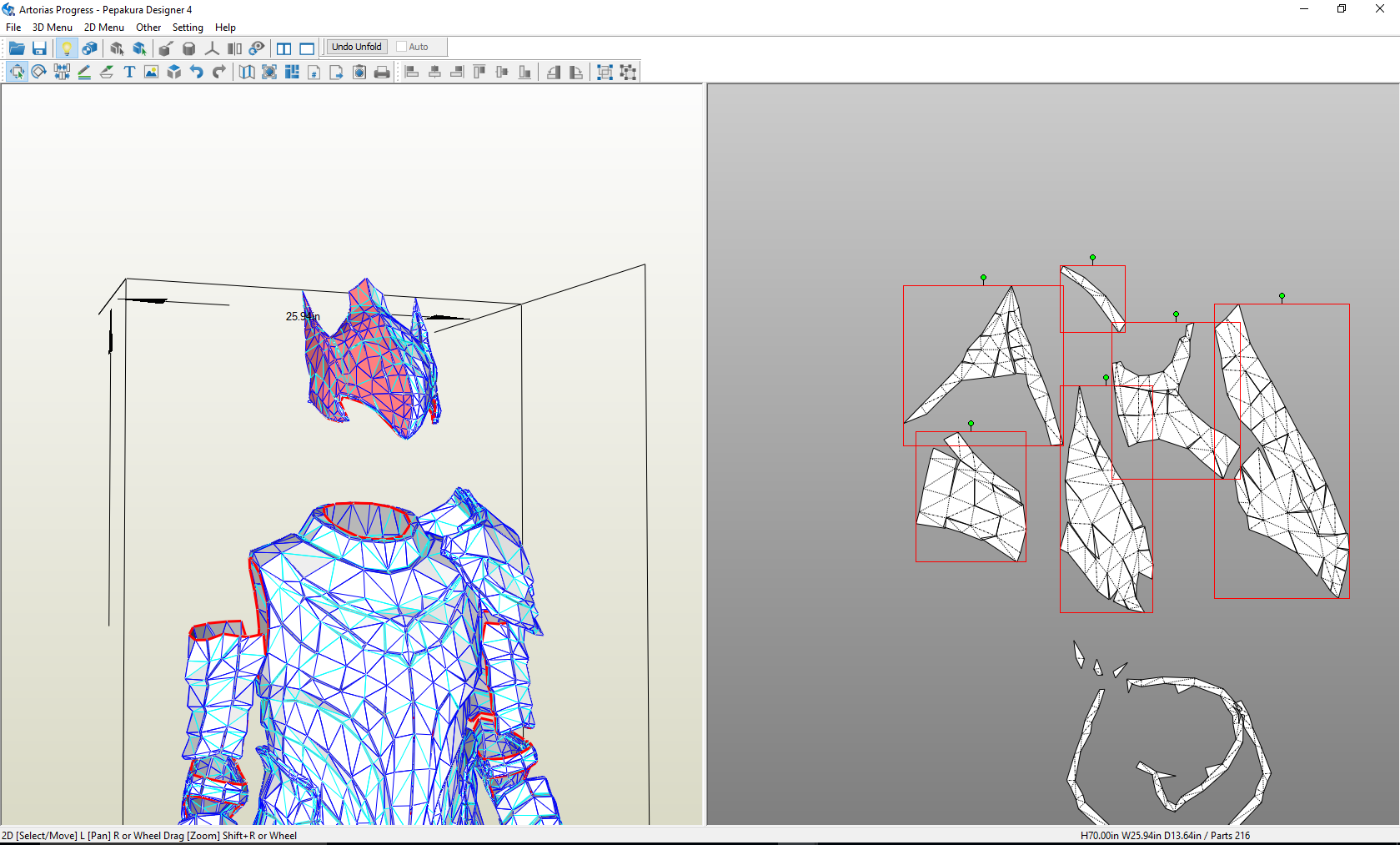The height and width of the screenshot is (845, 1400).
Task: Print the pattern with the printer icon
Action: point(382,72)
